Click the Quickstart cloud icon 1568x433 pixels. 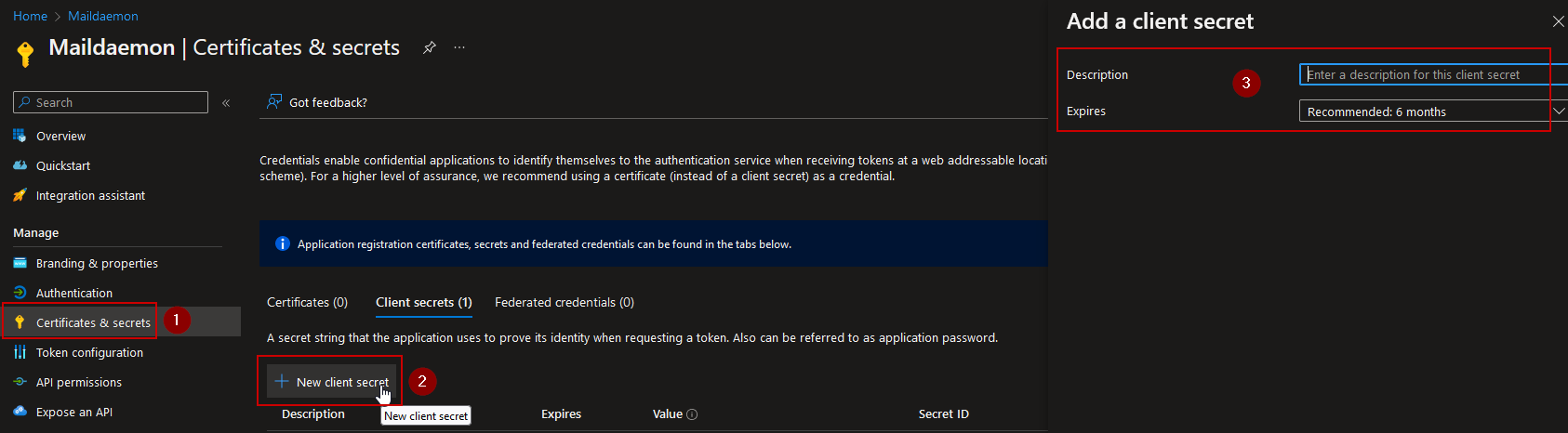[x=20, y=165]
